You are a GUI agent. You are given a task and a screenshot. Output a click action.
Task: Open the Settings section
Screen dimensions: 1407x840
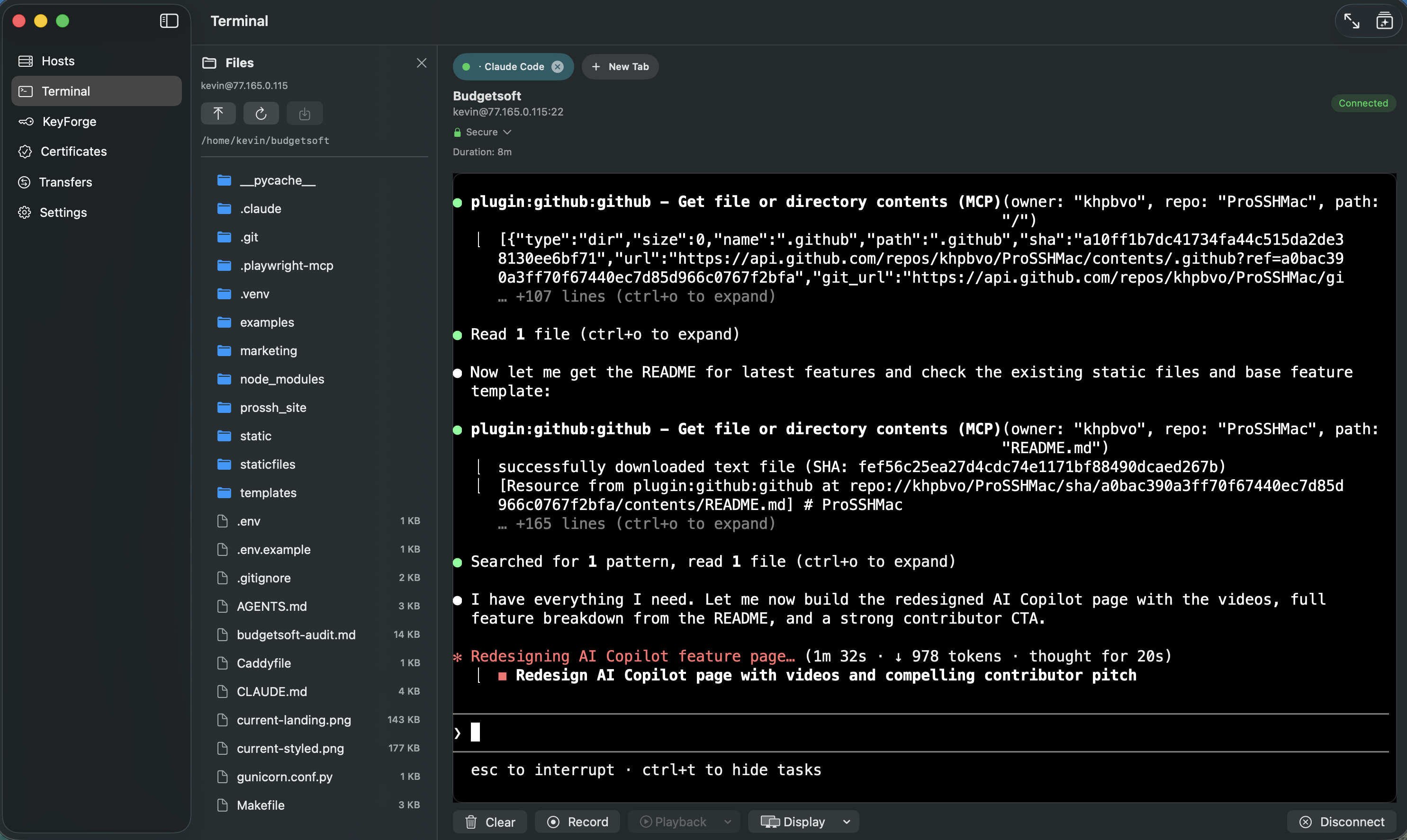tap(63, 212)
